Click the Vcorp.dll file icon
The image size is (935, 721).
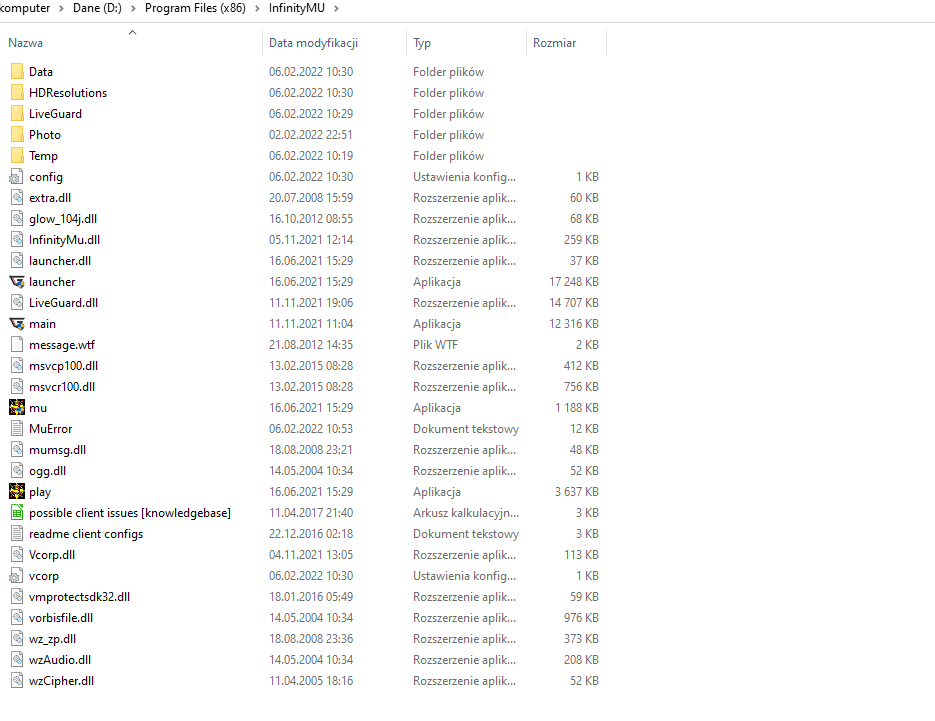tap(17, 555)
